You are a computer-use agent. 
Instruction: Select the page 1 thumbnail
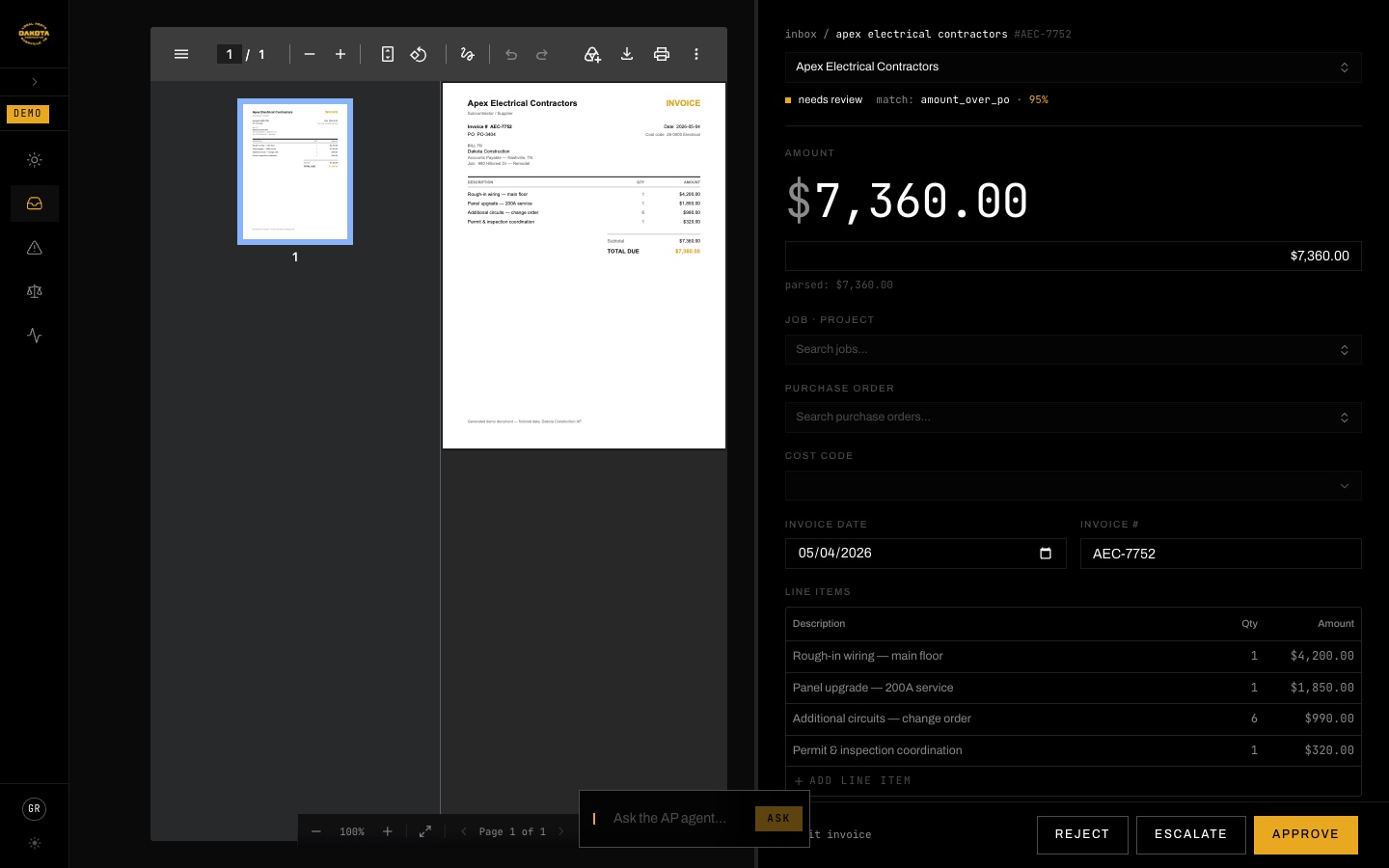point(295,172)
